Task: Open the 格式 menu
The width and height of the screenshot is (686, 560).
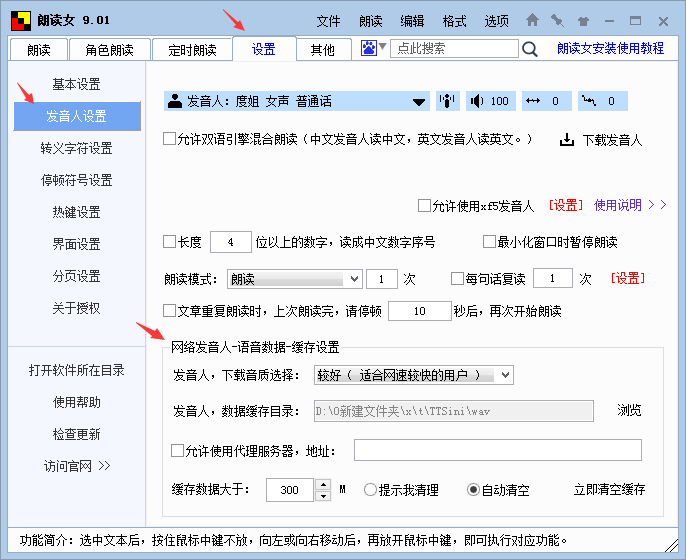Action: [x=454, y=21]
